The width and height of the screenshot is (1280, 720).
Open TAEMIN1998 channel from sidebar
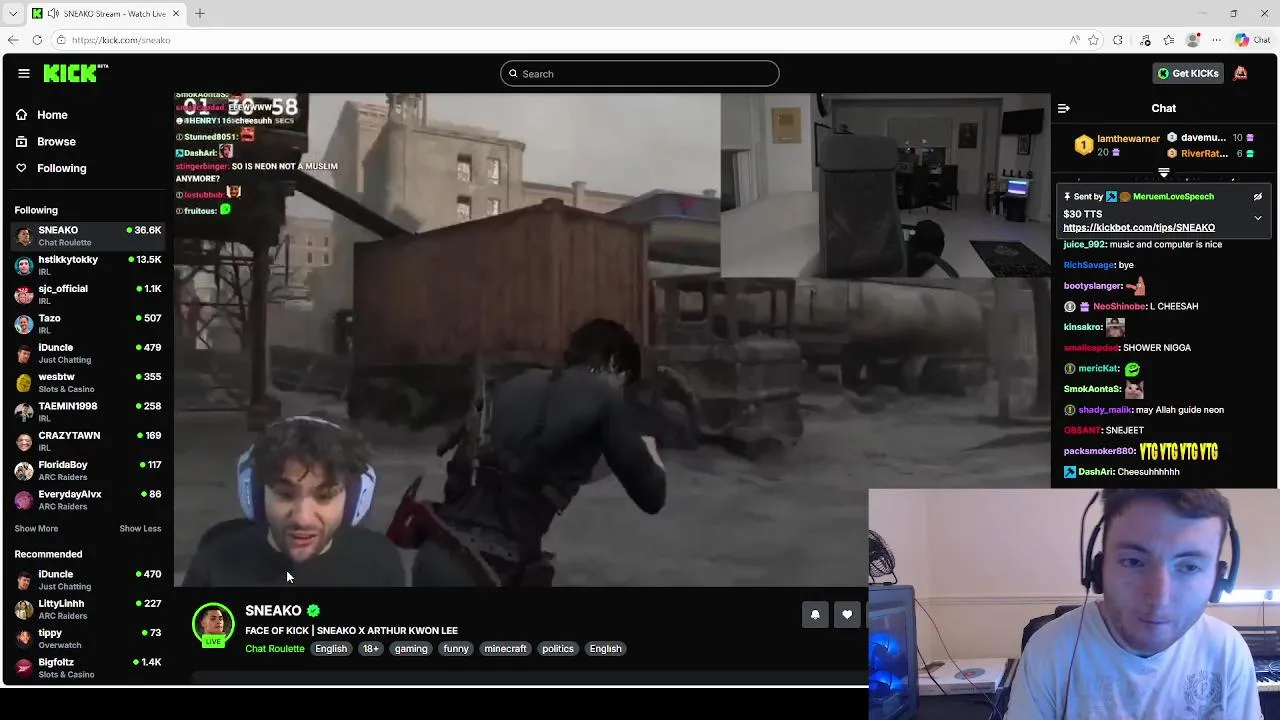point(87,412)
